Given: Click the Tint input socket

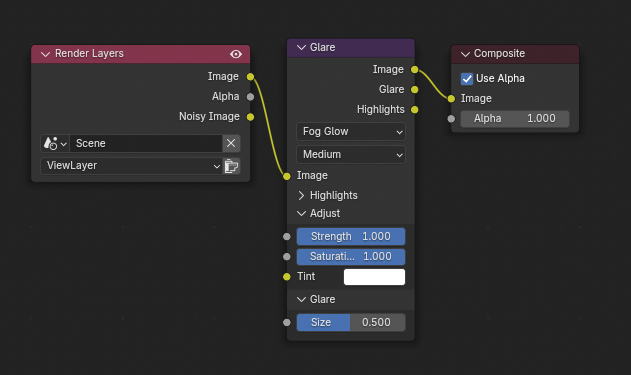Looking at the screenshot, I should [x=287, y=277].
